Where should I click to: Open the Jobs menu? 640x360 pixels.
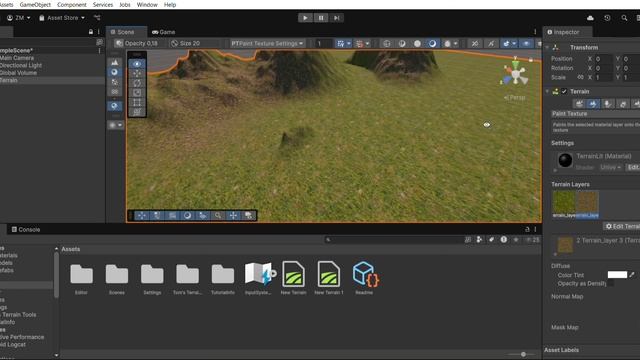click(125, 4)
